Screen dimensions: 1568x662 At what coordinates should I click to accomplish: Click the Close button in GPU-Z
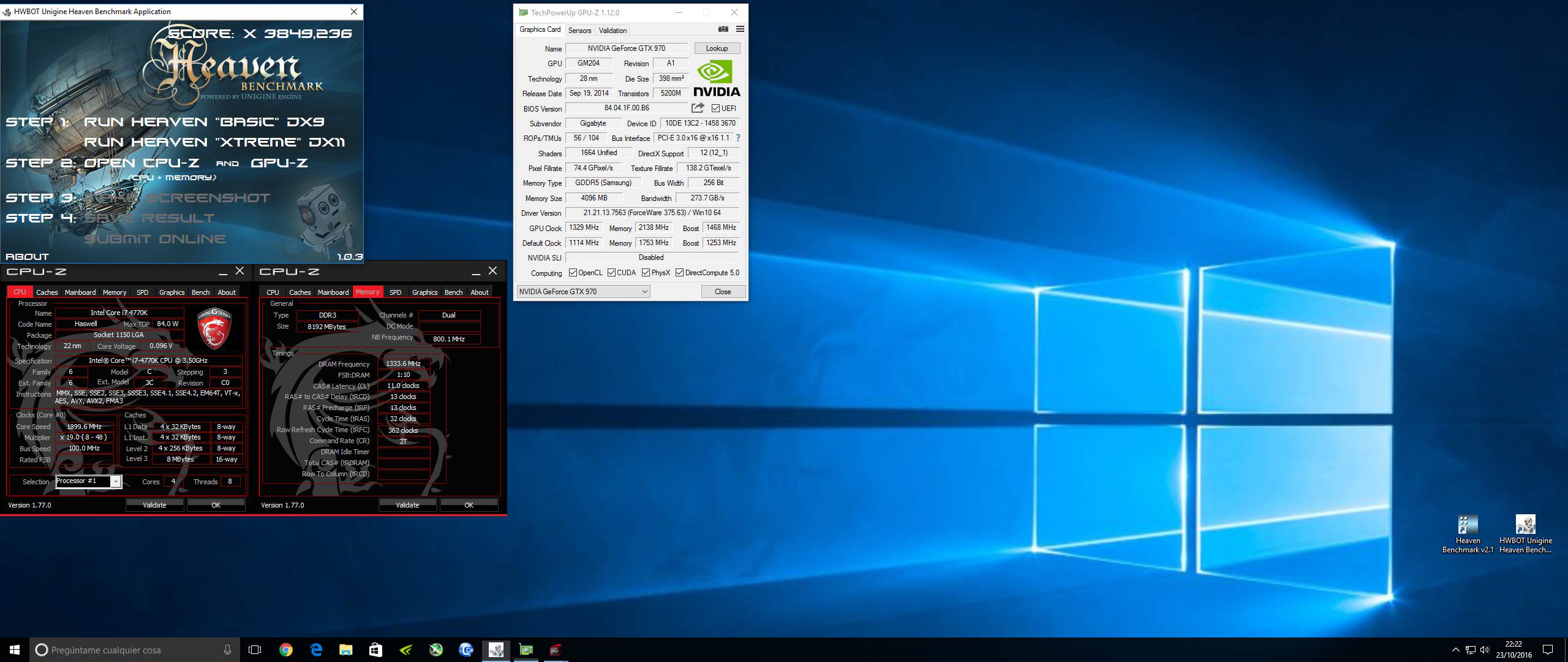(723, 292)
